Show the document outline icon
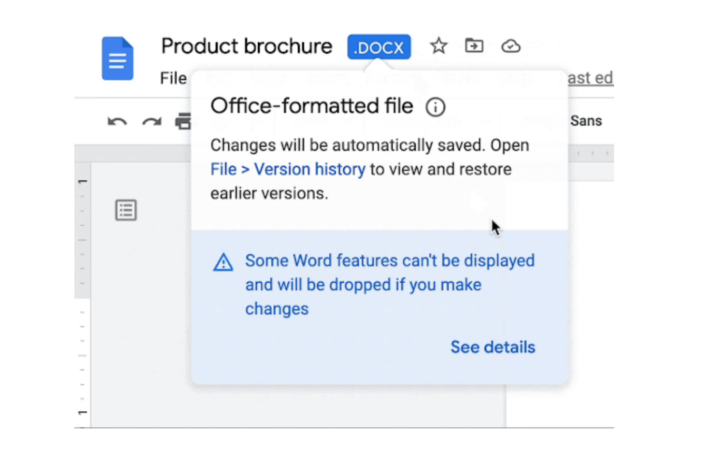Viewport: 720px width, 459px height. (126, 210)
